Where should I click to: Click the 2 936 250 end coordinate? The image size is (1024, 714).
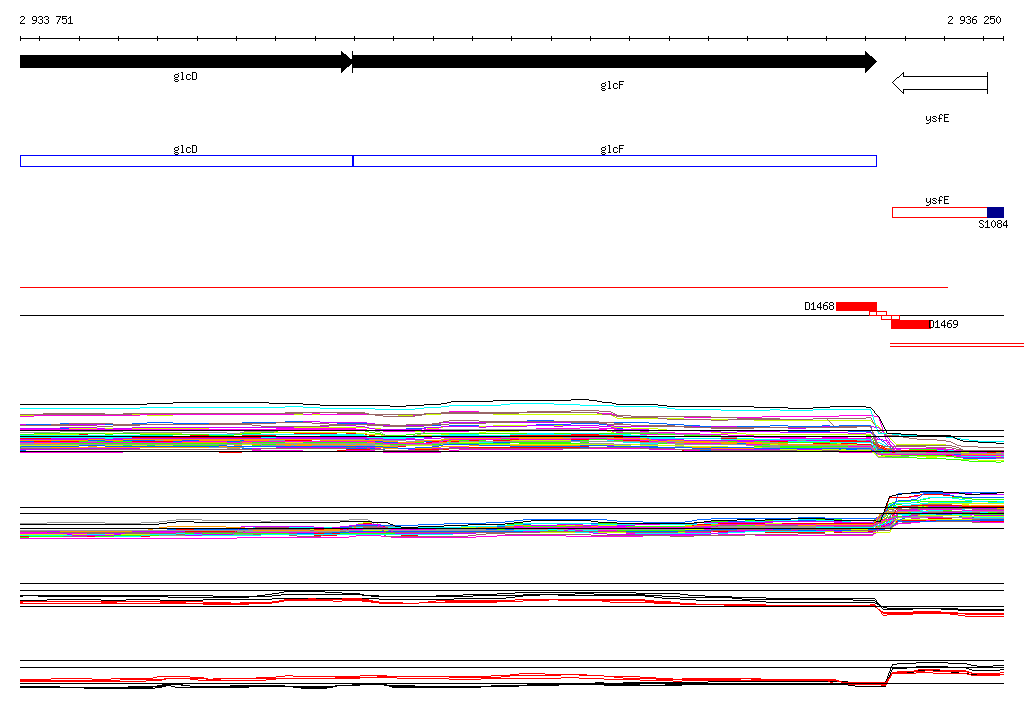tap(974, 20)
